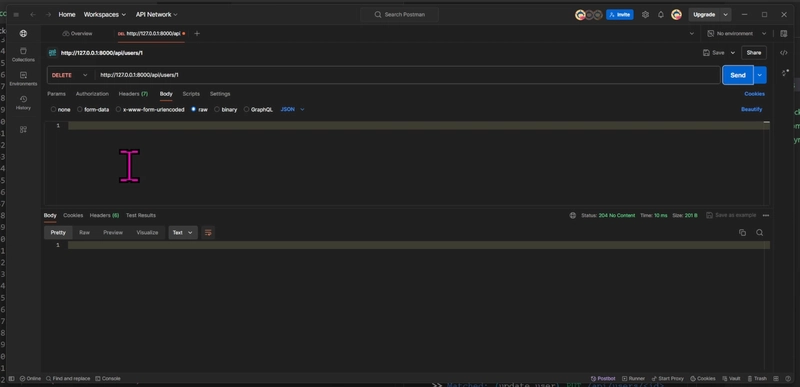
Task: Switch to the Scripts tab
Action: [191, 94]
